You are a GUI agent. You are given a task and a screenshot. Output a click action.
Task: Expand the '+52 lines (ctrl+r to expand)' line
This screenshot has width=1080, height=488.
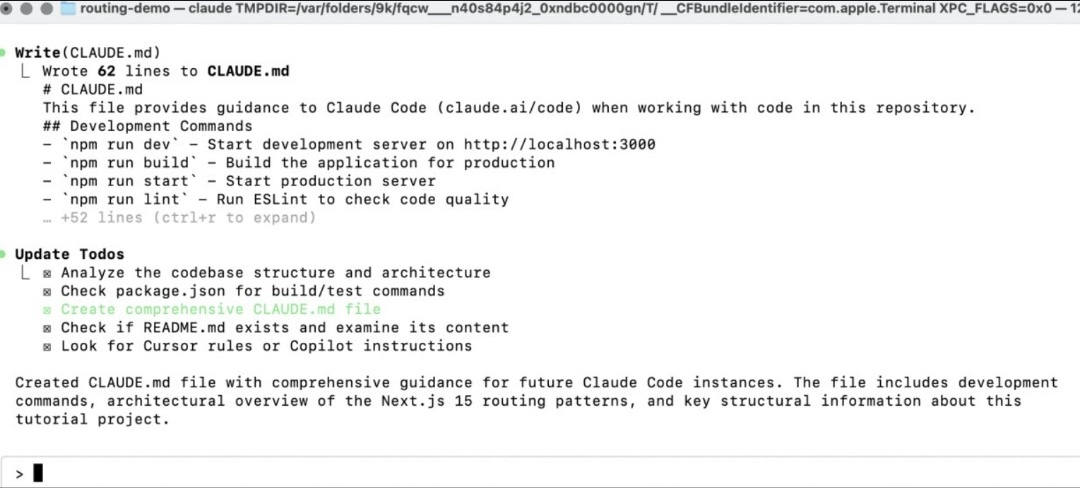pos(179,218)
